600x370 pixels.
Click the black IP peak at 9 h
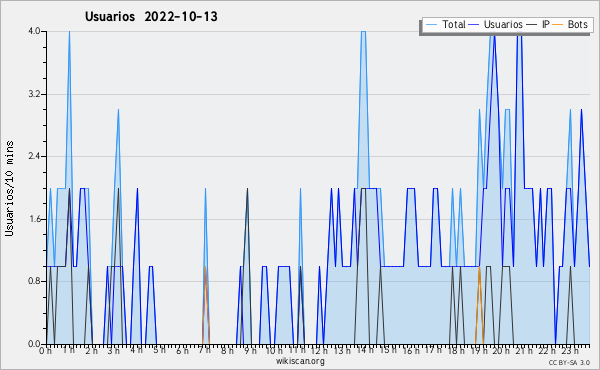point(248,189)
